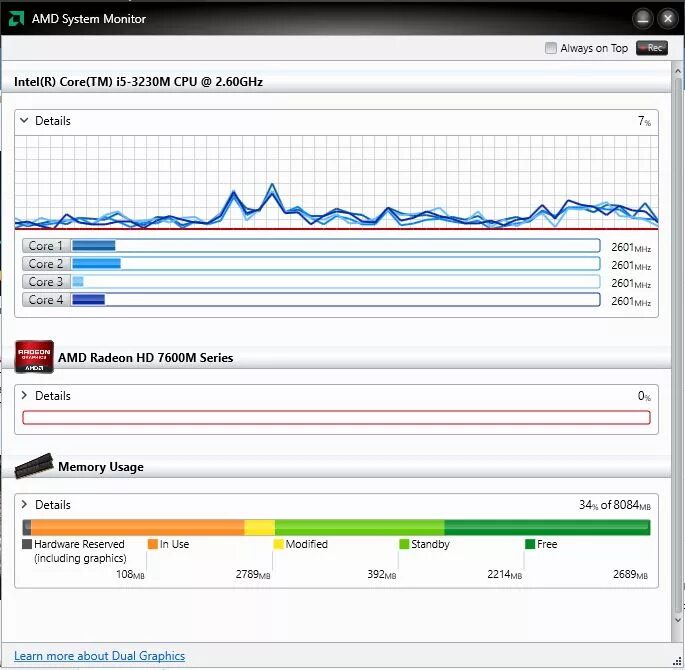Minimize the AMD System Monitor window
The width and height of the screenshot is (685, 670).
tap(643, 19)
